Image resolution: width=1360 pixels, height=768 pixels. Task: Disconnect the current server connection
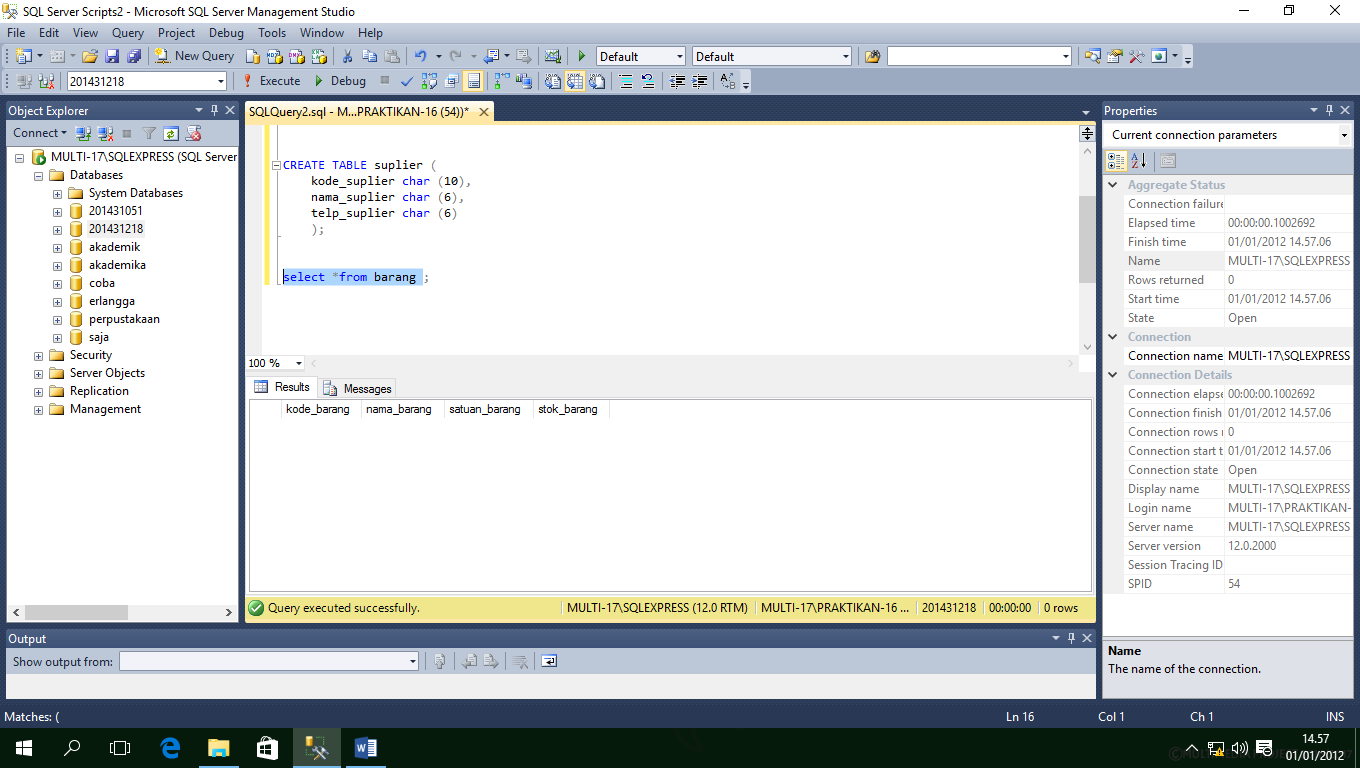click(x=106, y=133)
